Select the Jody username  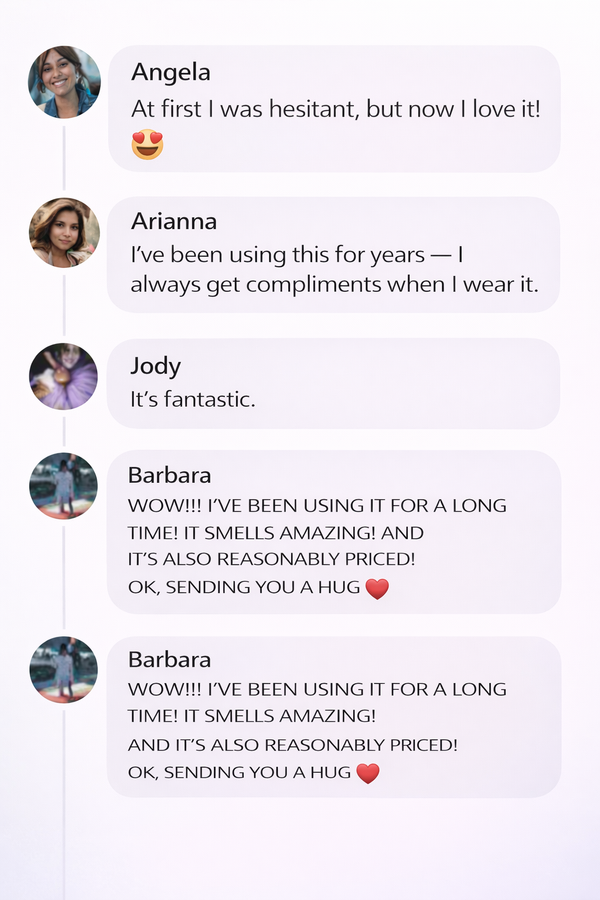pos(155,366)
